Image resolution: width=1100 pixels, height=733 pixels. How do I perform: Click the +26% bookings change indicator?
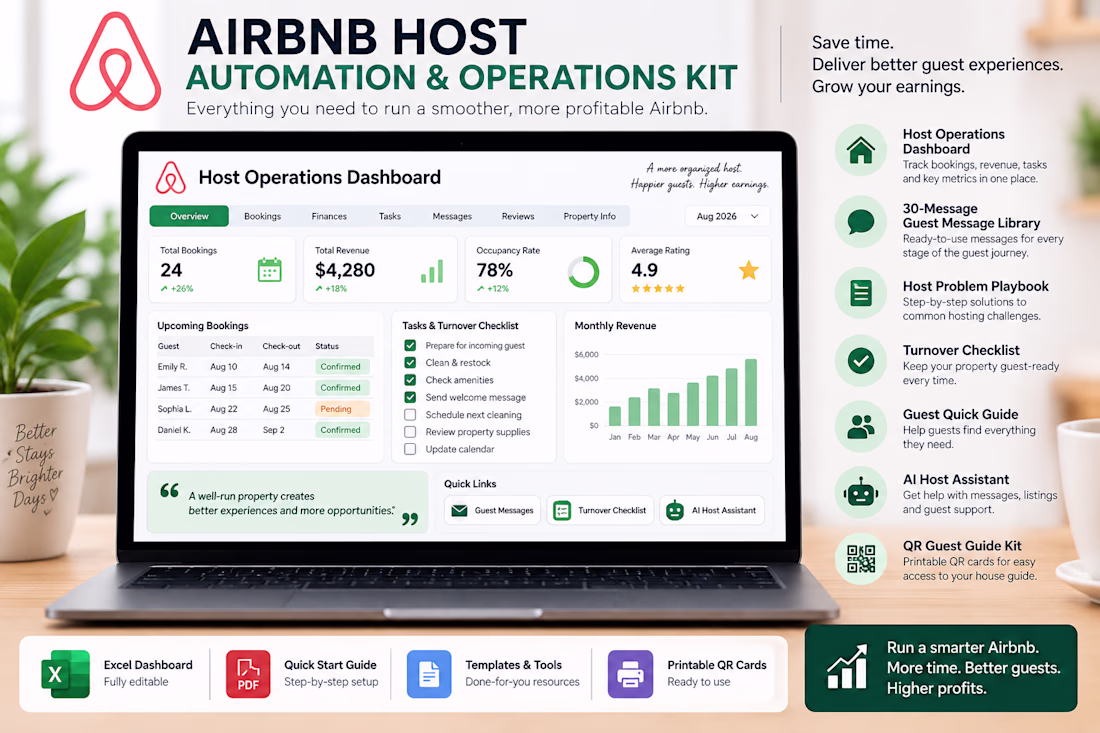click(x=177, y=288)
